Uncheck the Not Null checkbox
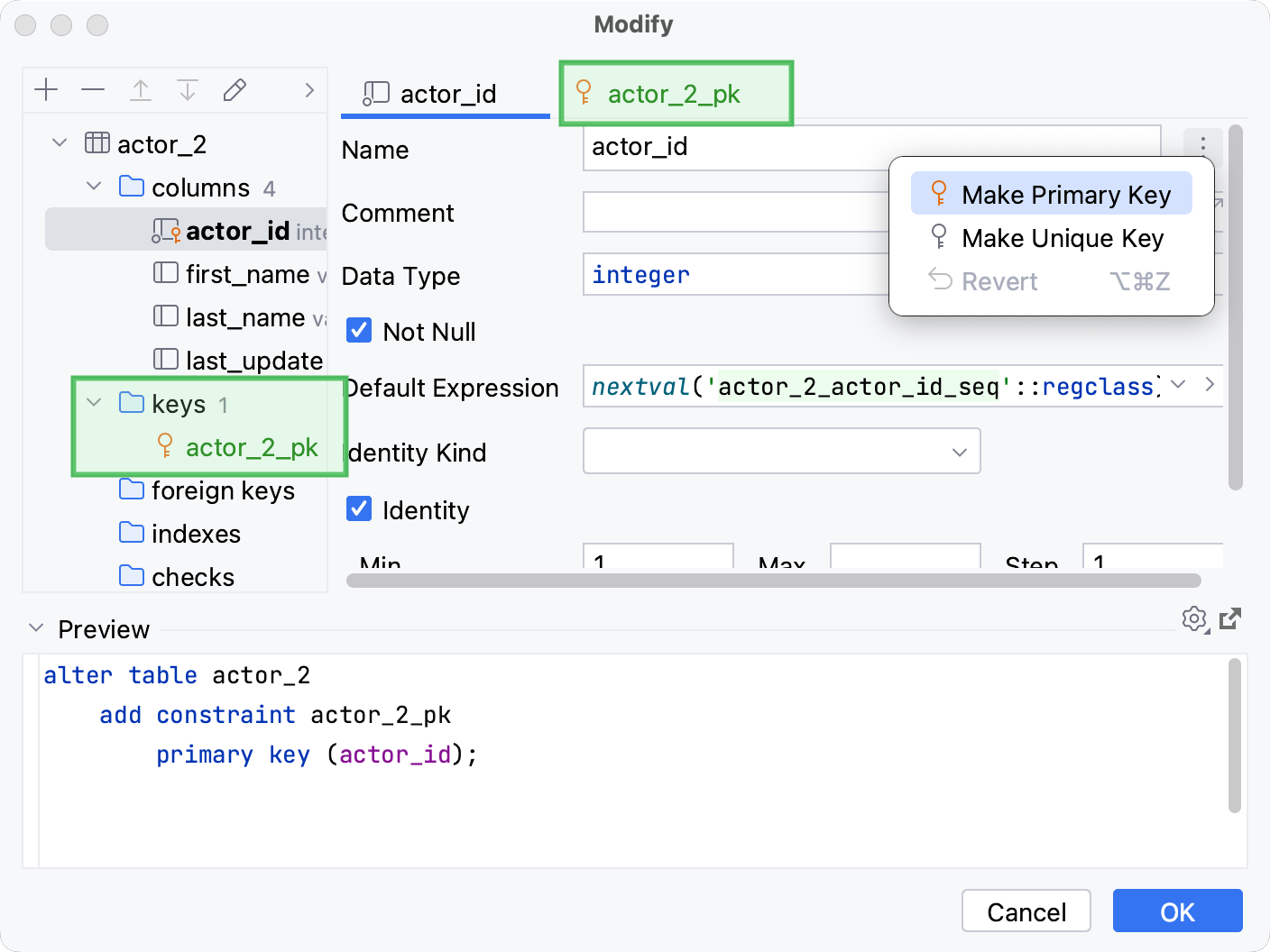Image resolution: width=1270 pixels, height=952 pixels. pos(359,330)
